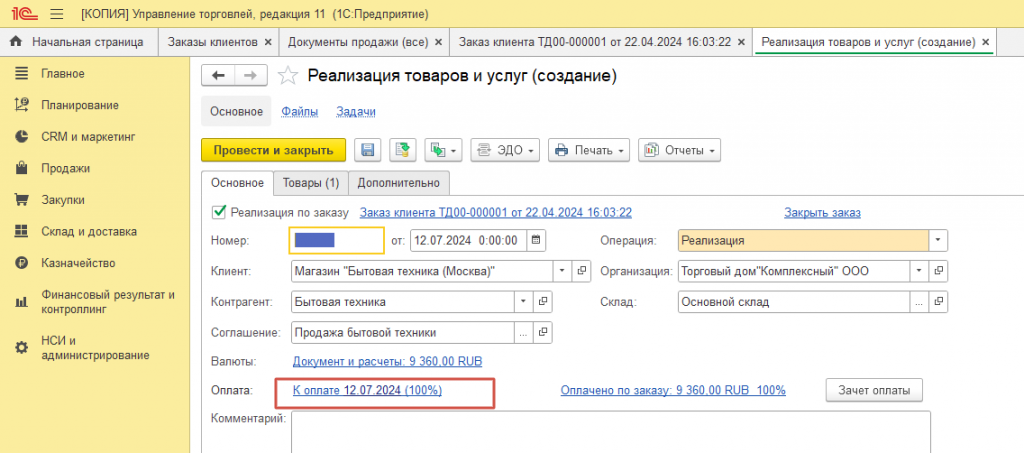Click the Закрыть заказ link
Image resolution: width=1024 pixels, height=453 pixels.
[x=822, y=212]
